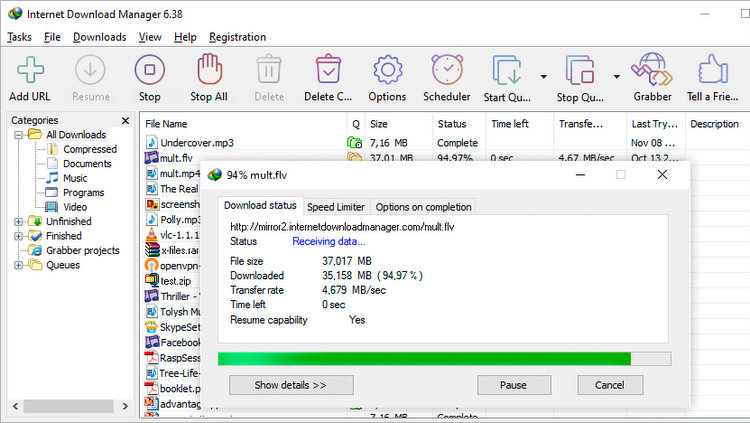
Task: Click the download URL text in dialog
Action: click(x=342, y=227)
